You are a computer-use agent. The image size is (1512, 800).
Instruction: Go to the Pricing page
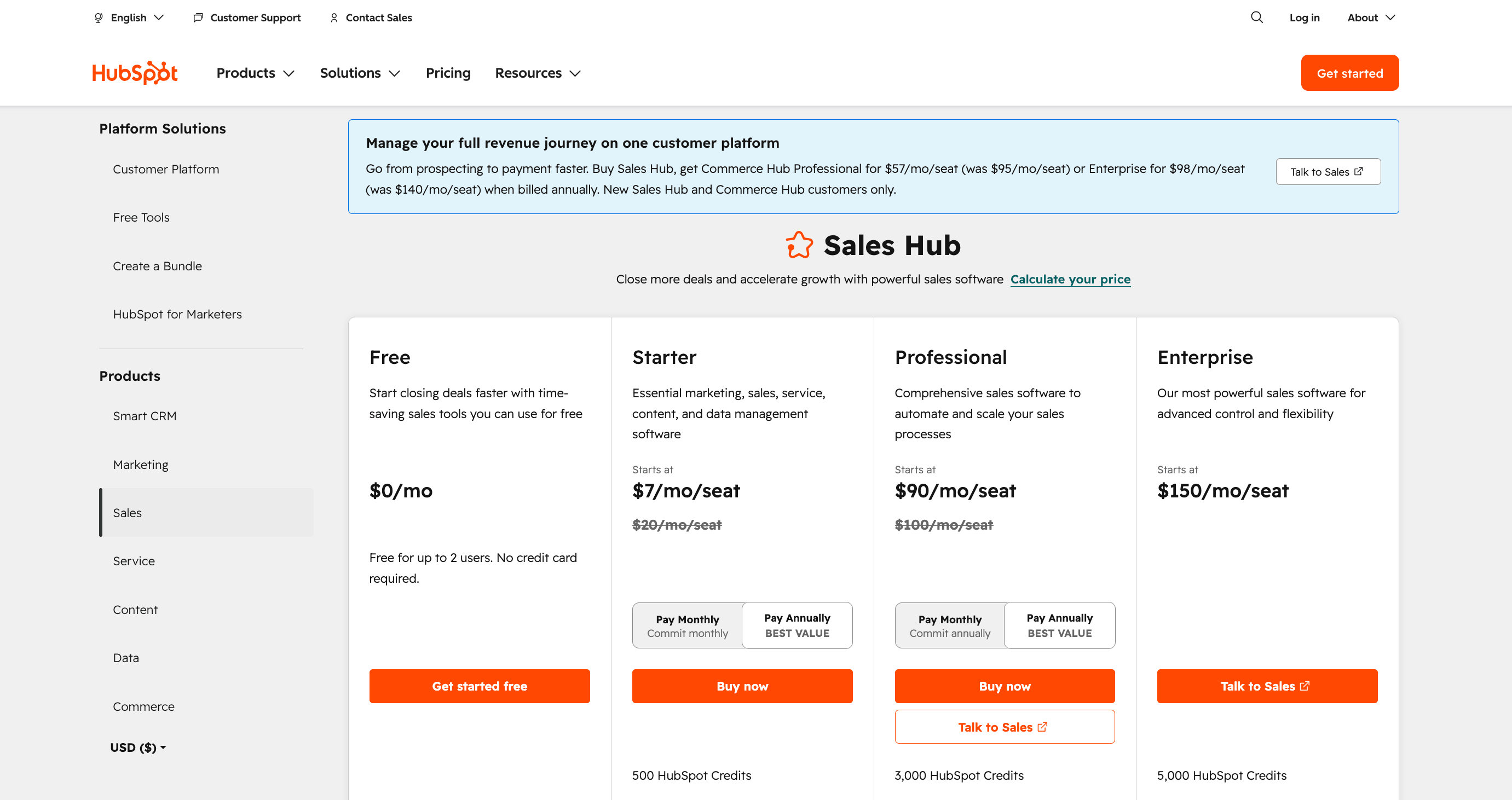[x=448, y=73]
